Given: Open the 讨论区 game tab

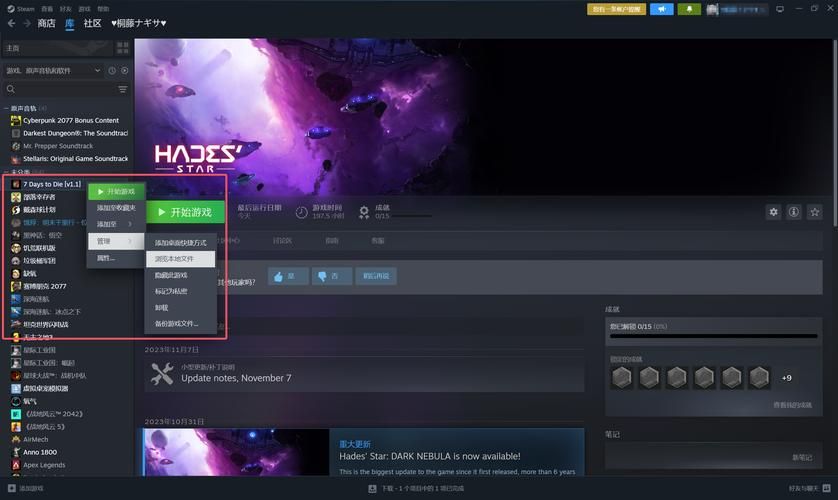Looking at the screenshot, I should [282, 241].
